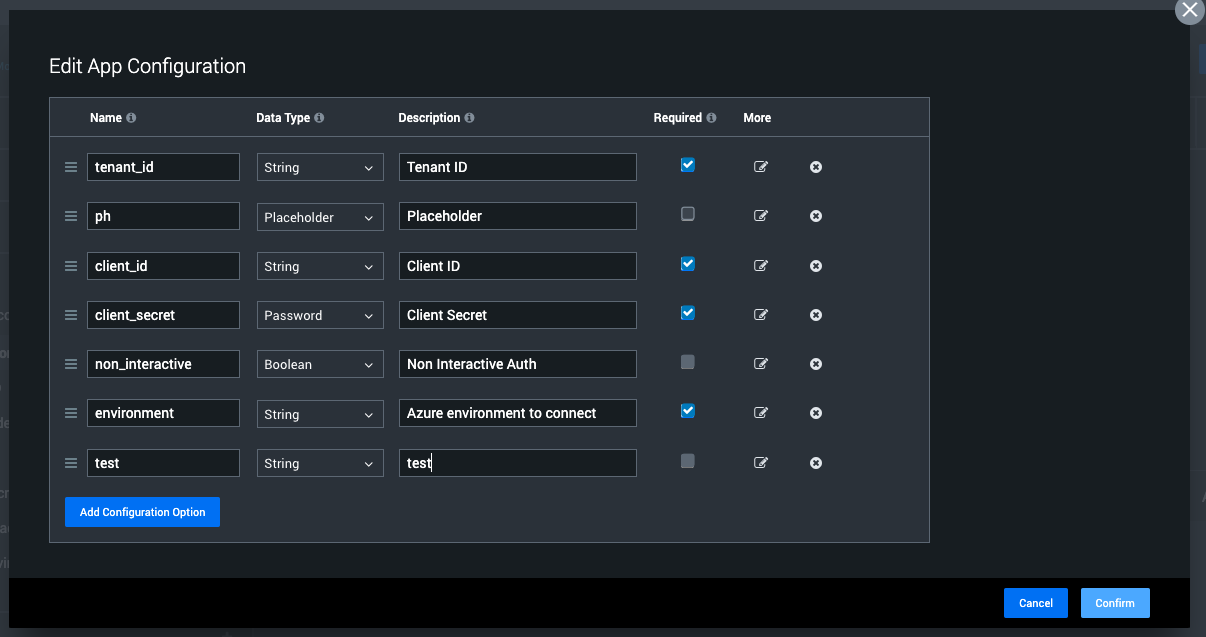The height and width of the screenshot is (637, 1206).
Task: Click inside the test description field
Action: 517,462
